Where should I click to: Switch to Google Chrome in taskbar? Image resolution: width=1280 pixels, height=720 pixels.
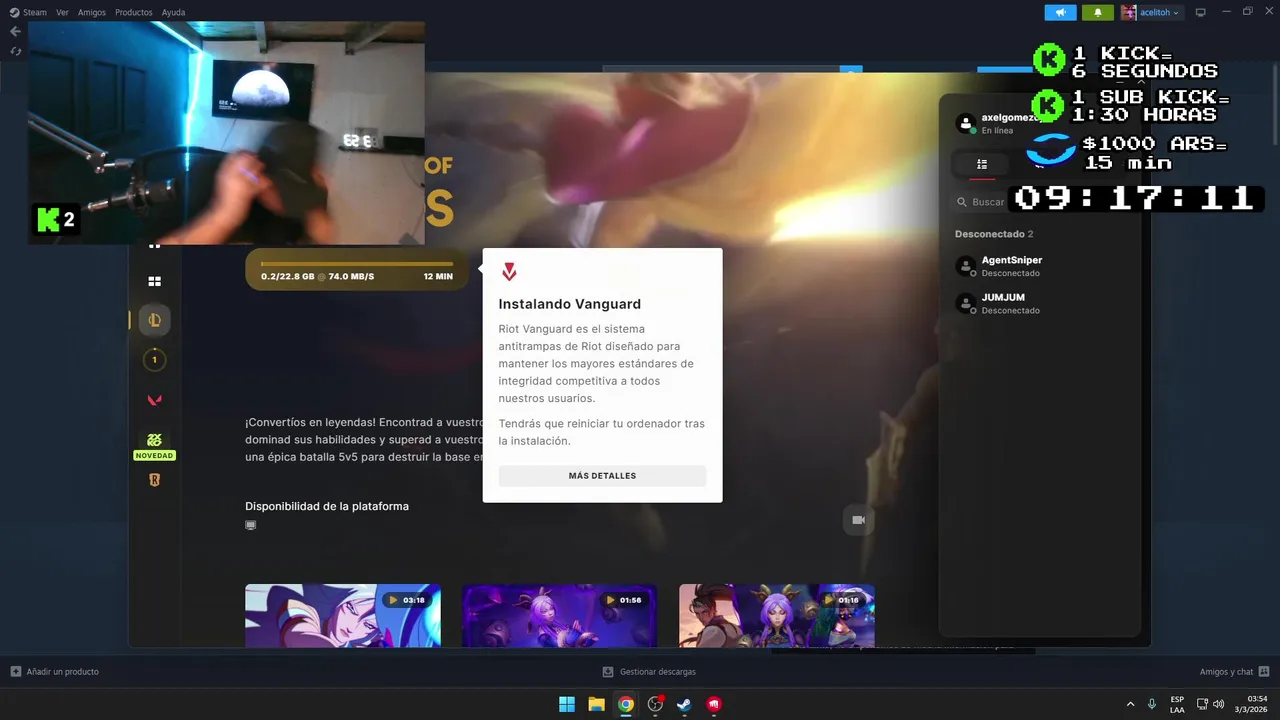click(x=626, y=704)
